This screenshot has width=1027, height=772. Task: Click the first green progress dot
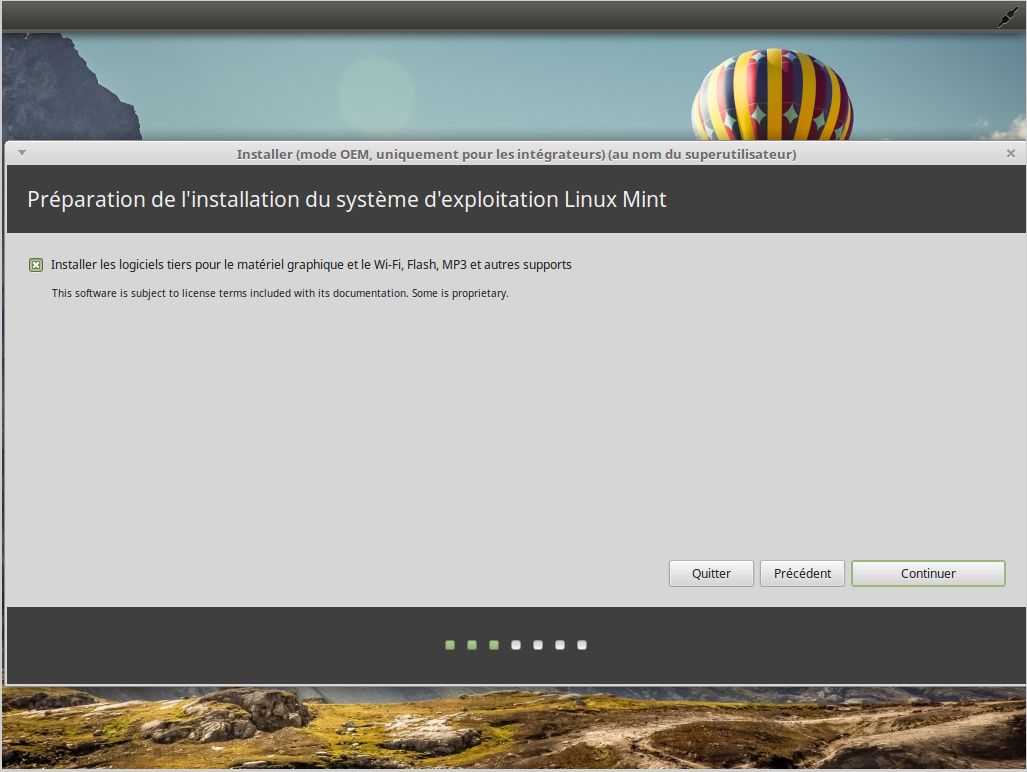450,645
